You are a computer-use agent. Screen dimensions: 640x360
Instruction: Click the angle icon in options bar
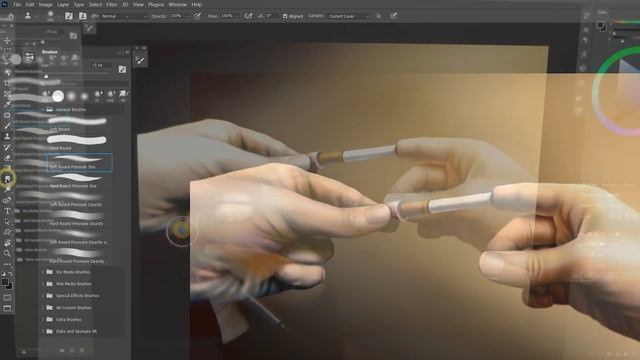(260, 16)
